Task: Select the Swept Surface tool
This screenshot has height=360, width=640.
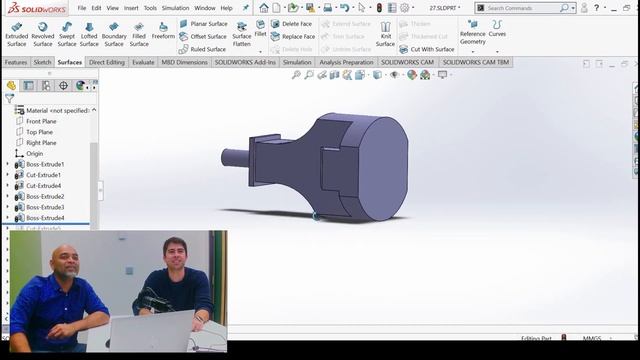Action: [x=67, y=34]
